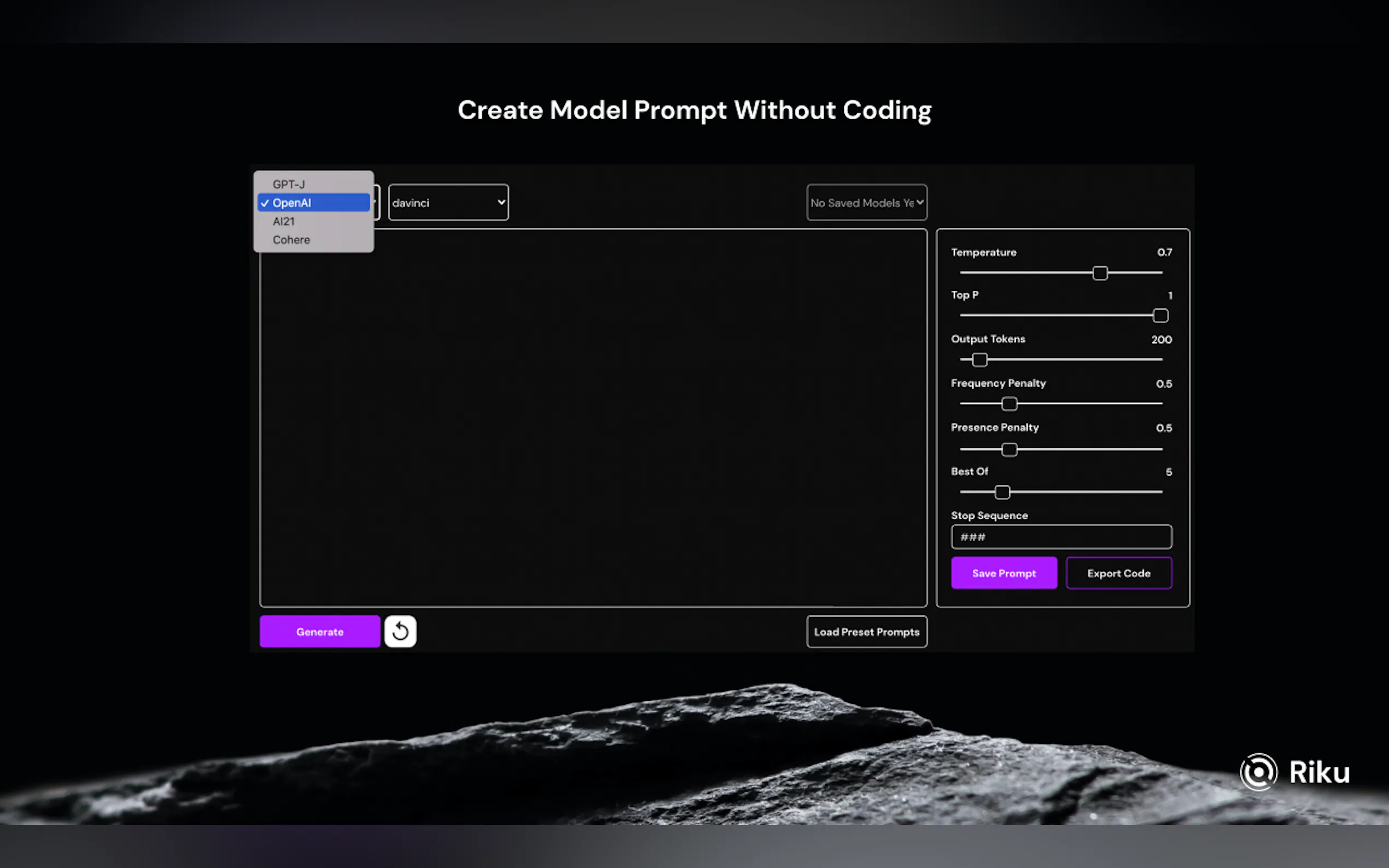Viewport: 1389px width, 868px height.
Task: Pick AI21 in the dropdown list
Action: coord(284,221)
